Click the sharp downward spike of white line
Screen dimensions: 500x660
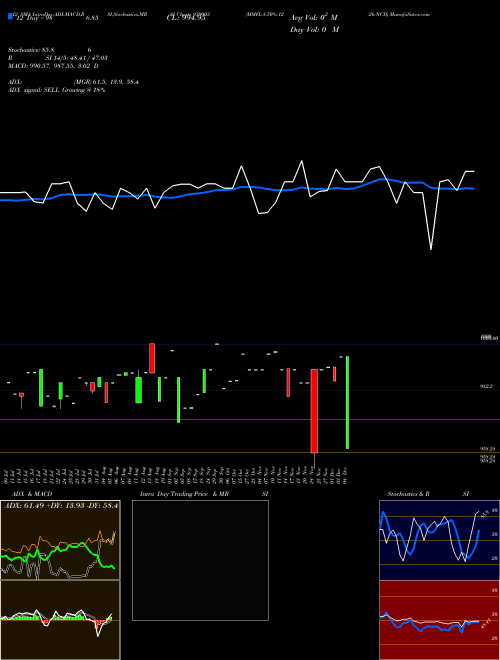tap(431, 248)
